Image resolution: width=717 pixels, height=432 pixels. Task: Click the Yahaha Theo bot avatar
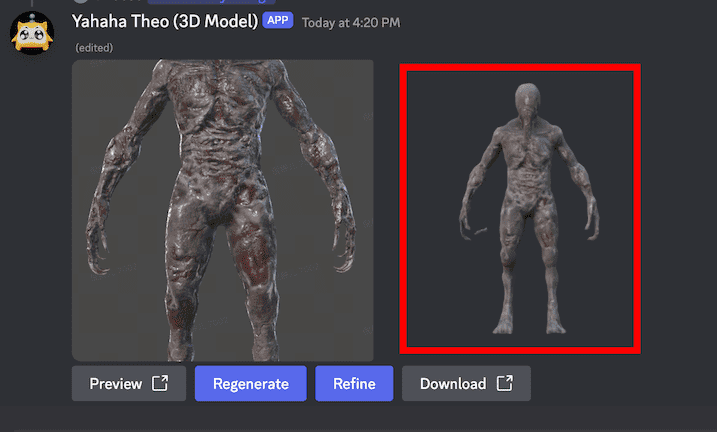[32, 29]
